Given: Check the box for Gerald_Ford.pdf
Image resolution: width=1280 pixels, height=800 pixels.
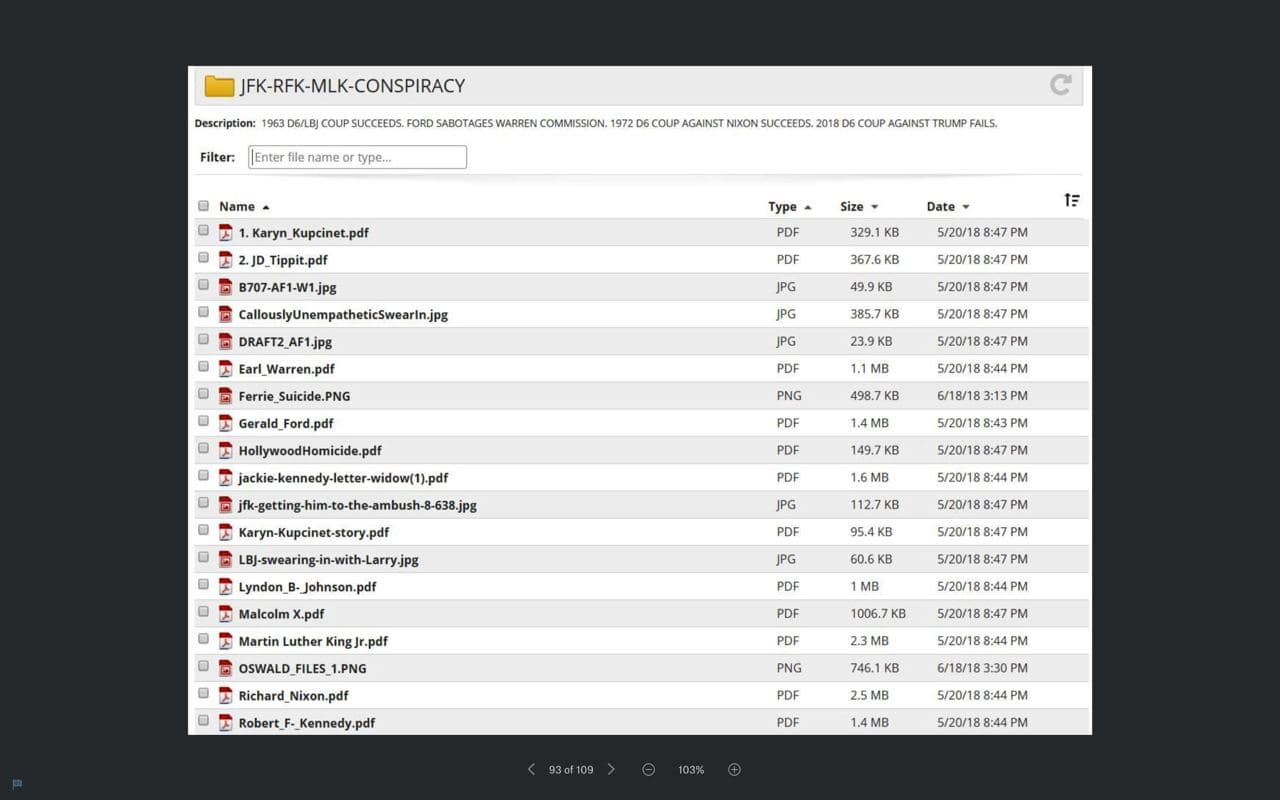Looking at the screenshot, I should 204,421.
